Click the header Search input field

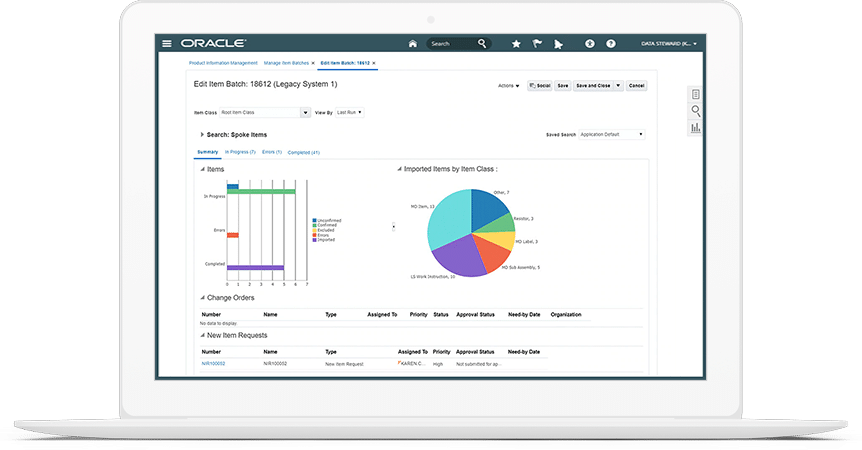point(452,43)
